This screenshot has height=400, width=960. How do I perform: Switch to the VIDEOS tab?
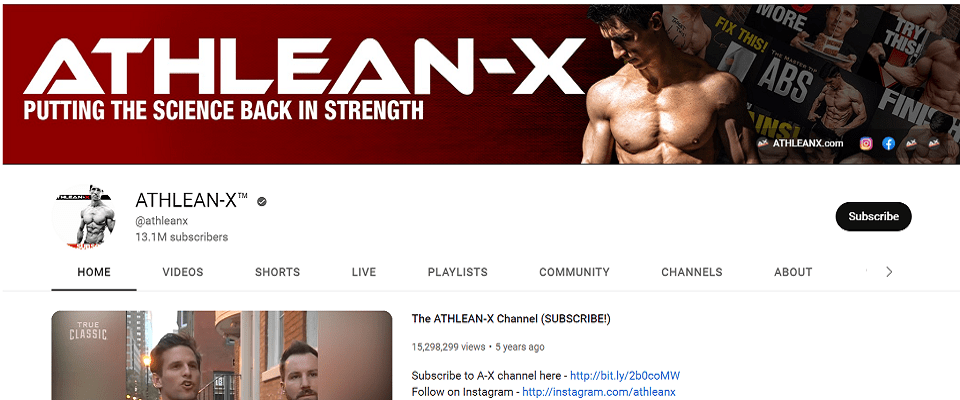pyautogui.click(x=182, y=272)
